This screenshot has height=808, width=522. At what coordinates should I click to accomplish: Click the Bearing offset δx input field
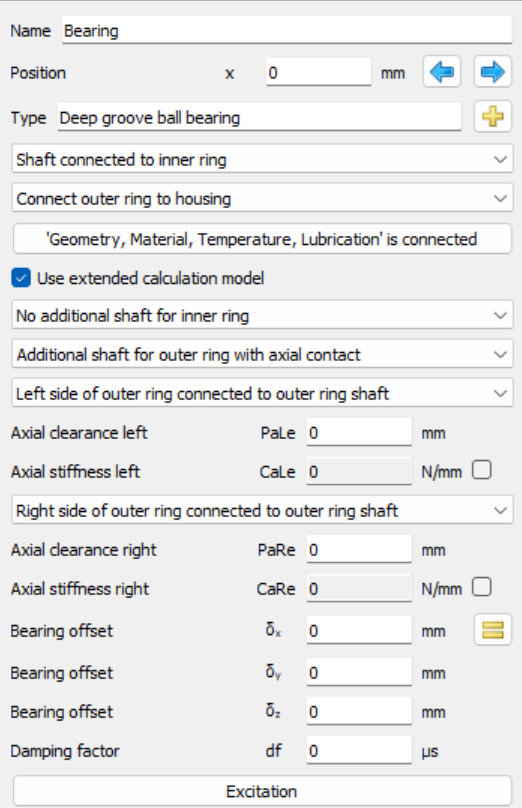point(359,630)
